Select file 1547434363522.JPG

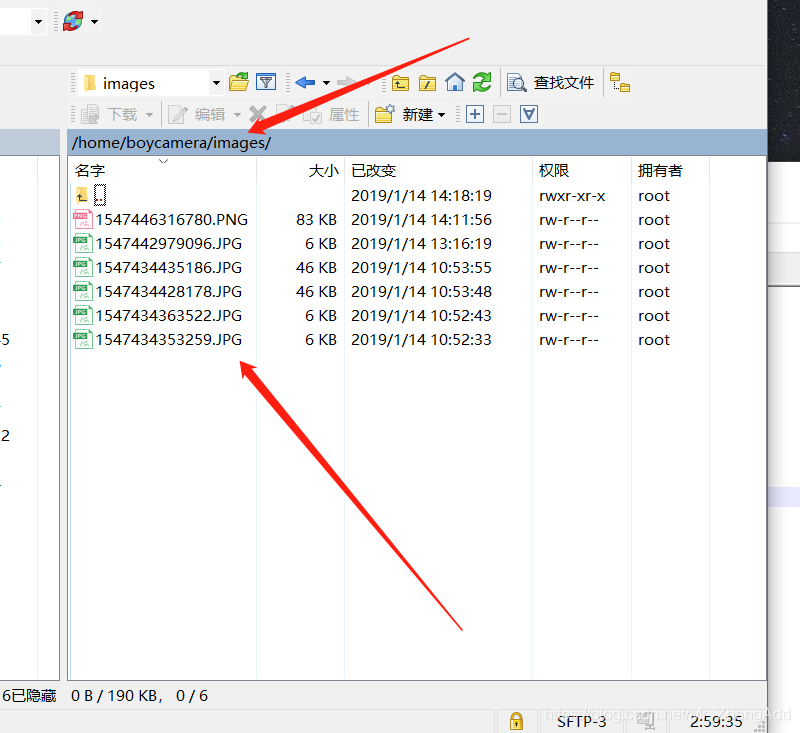[168, 315]
